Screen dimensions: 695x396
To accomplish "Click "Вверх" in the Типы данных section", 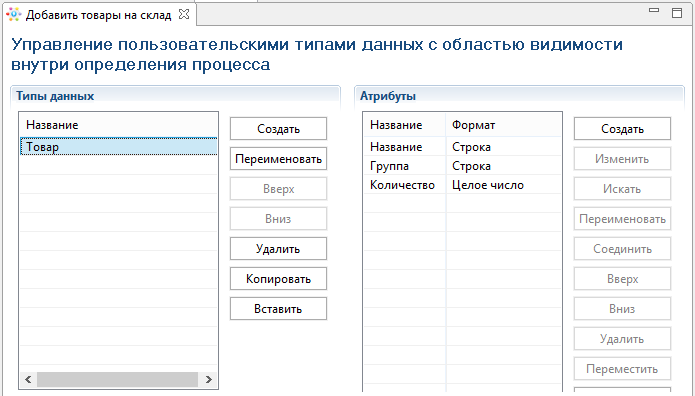I will click(x=278, y=188).
